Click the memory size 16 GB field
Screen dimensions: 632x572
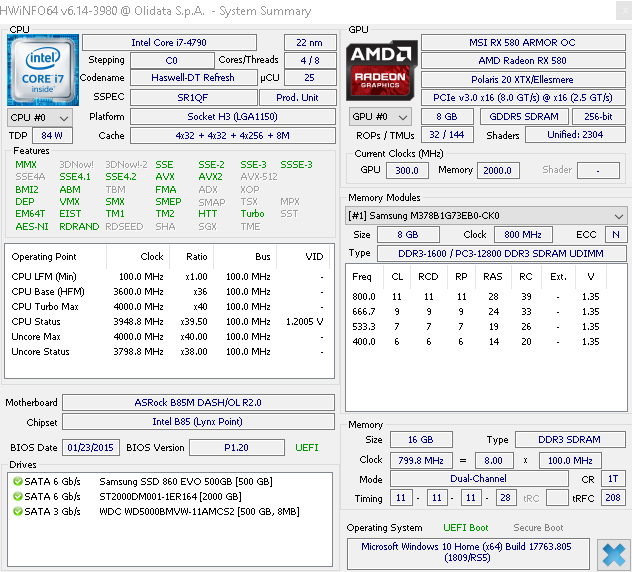(x=421, y=440)
